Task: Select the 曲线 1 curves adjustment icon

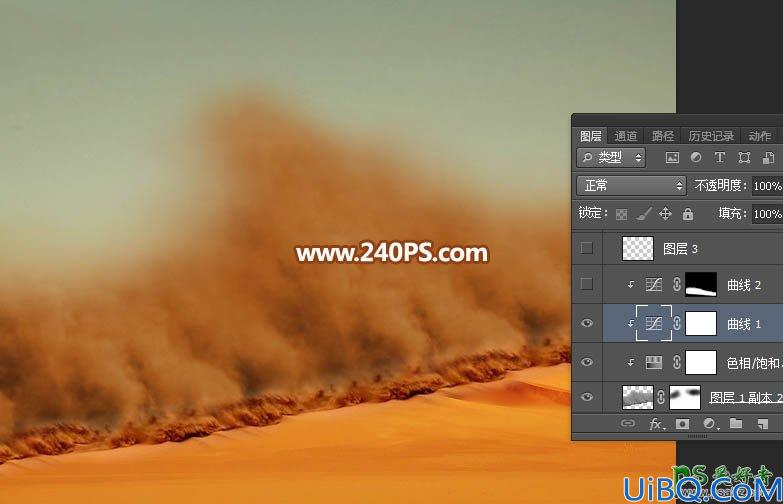Action: pyautogui.click(x=654, y=324)
